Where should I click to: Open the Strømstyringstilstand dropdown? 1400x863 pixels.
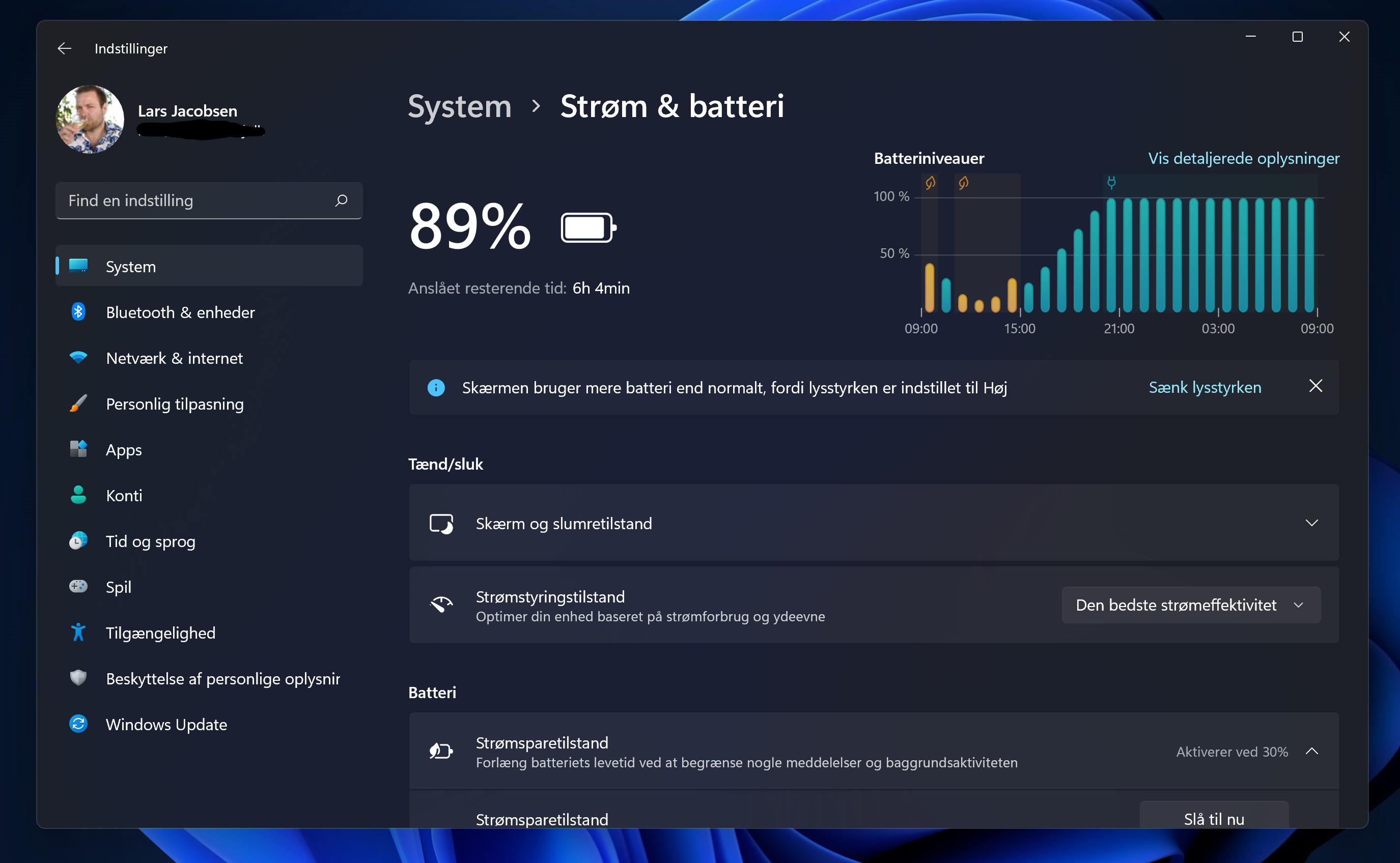[1190, 605]
